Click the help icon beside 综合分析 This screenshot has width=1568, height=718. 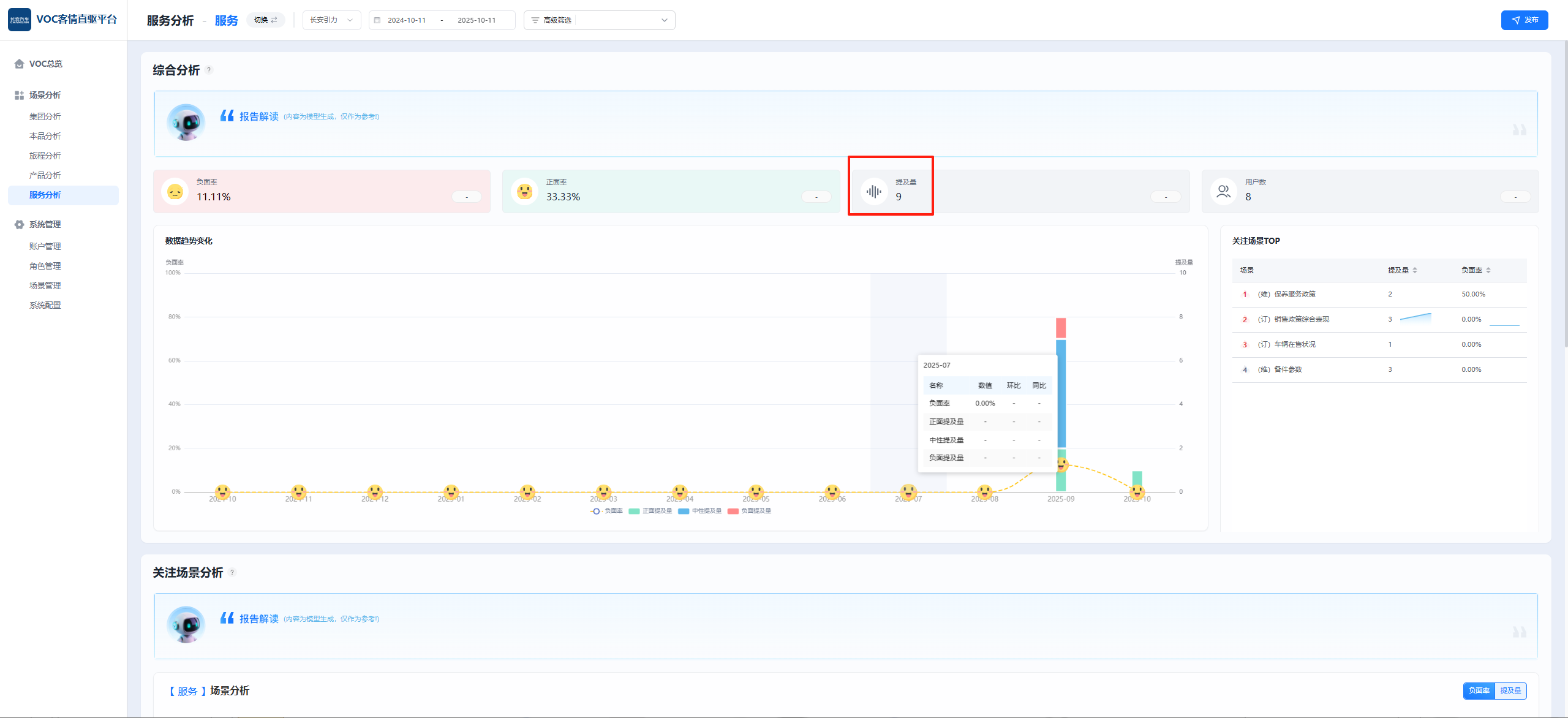click(209, 70)
